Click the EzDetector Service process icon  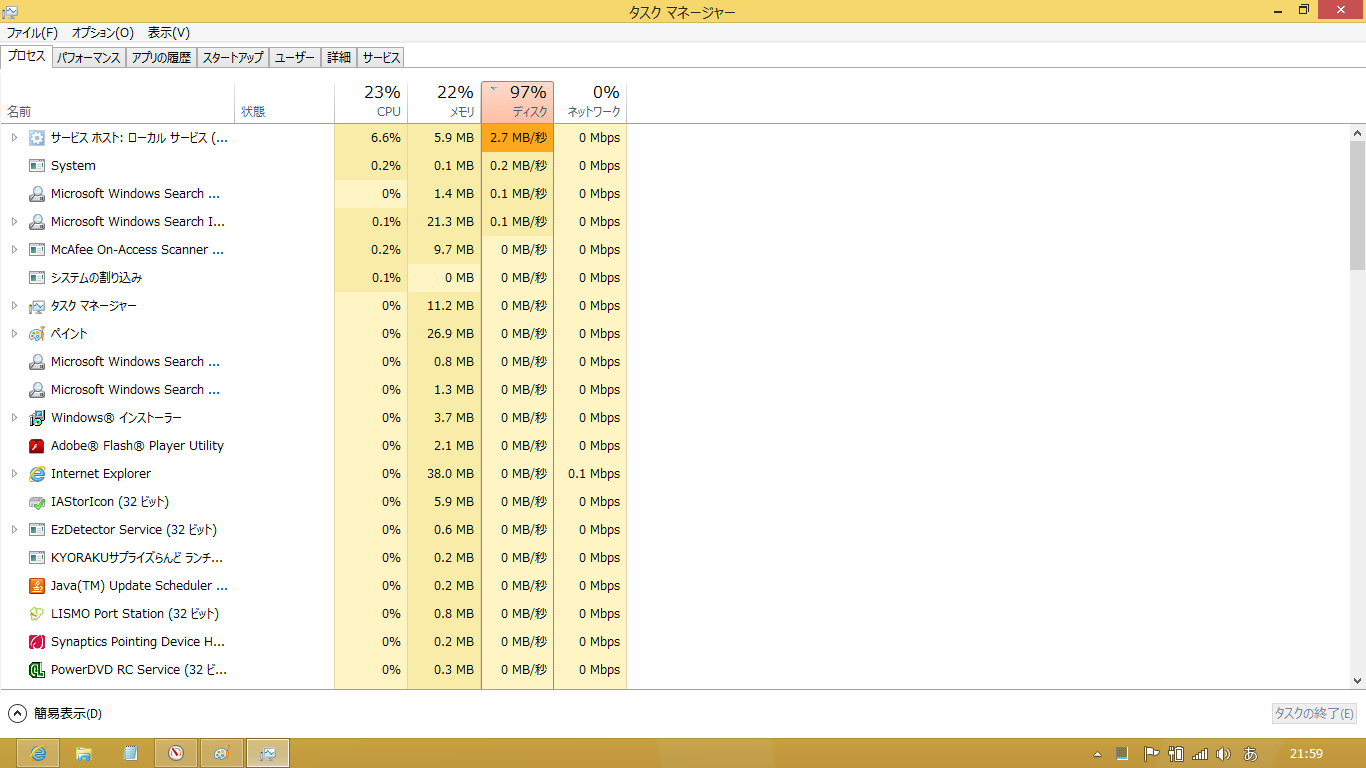(x=37, y=530)
